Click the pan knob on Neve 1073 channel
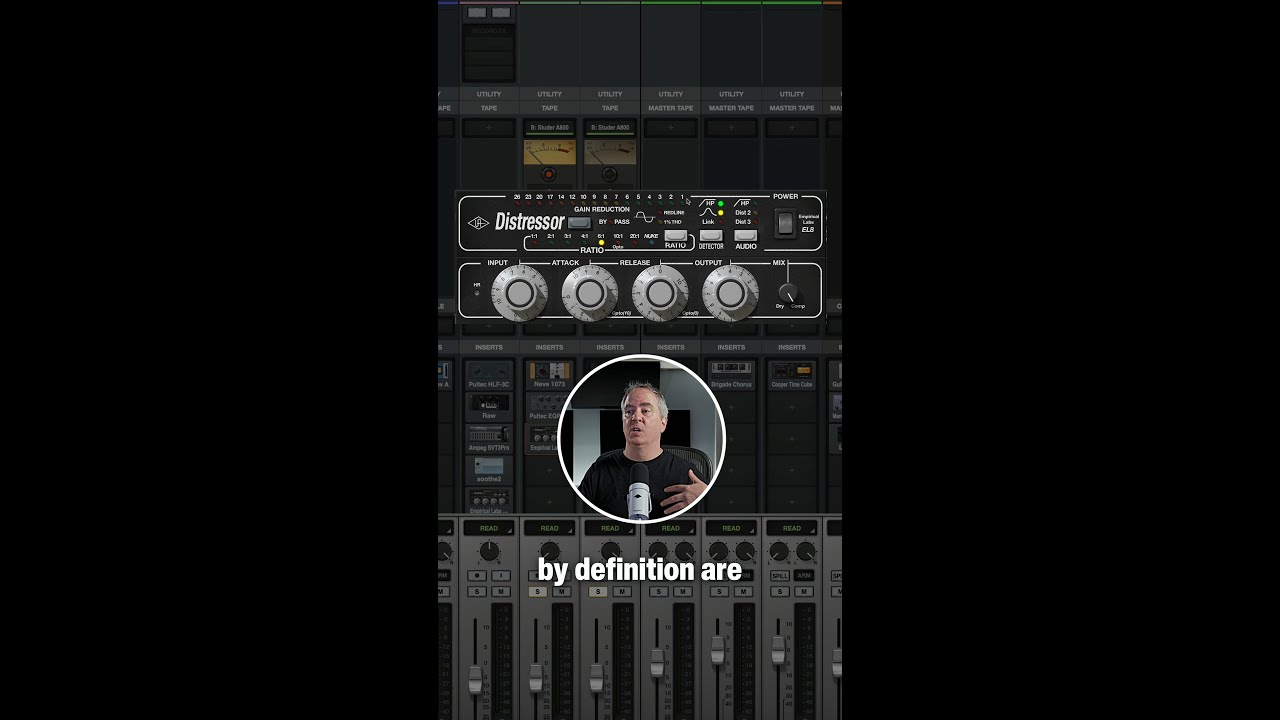The height and width of the screenshot is (720, 1280). [x=549, y=551]
